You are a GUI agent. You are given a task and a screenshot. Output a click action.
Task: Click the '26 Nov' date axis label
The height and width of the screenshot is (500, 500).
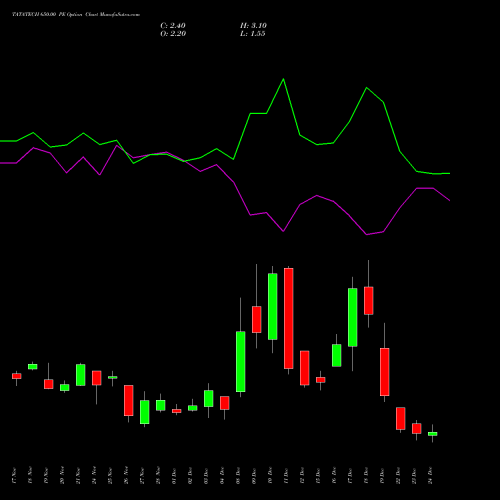point(126,476)
